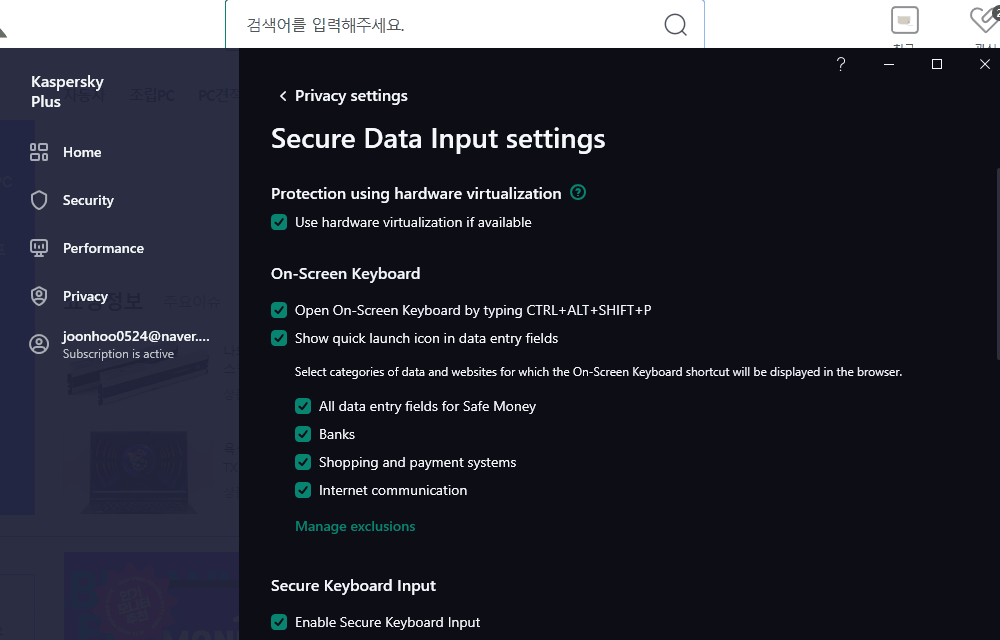The image size is (1000, 640).
Task: Open the Security section in sidebar
Action: point(88,200)
